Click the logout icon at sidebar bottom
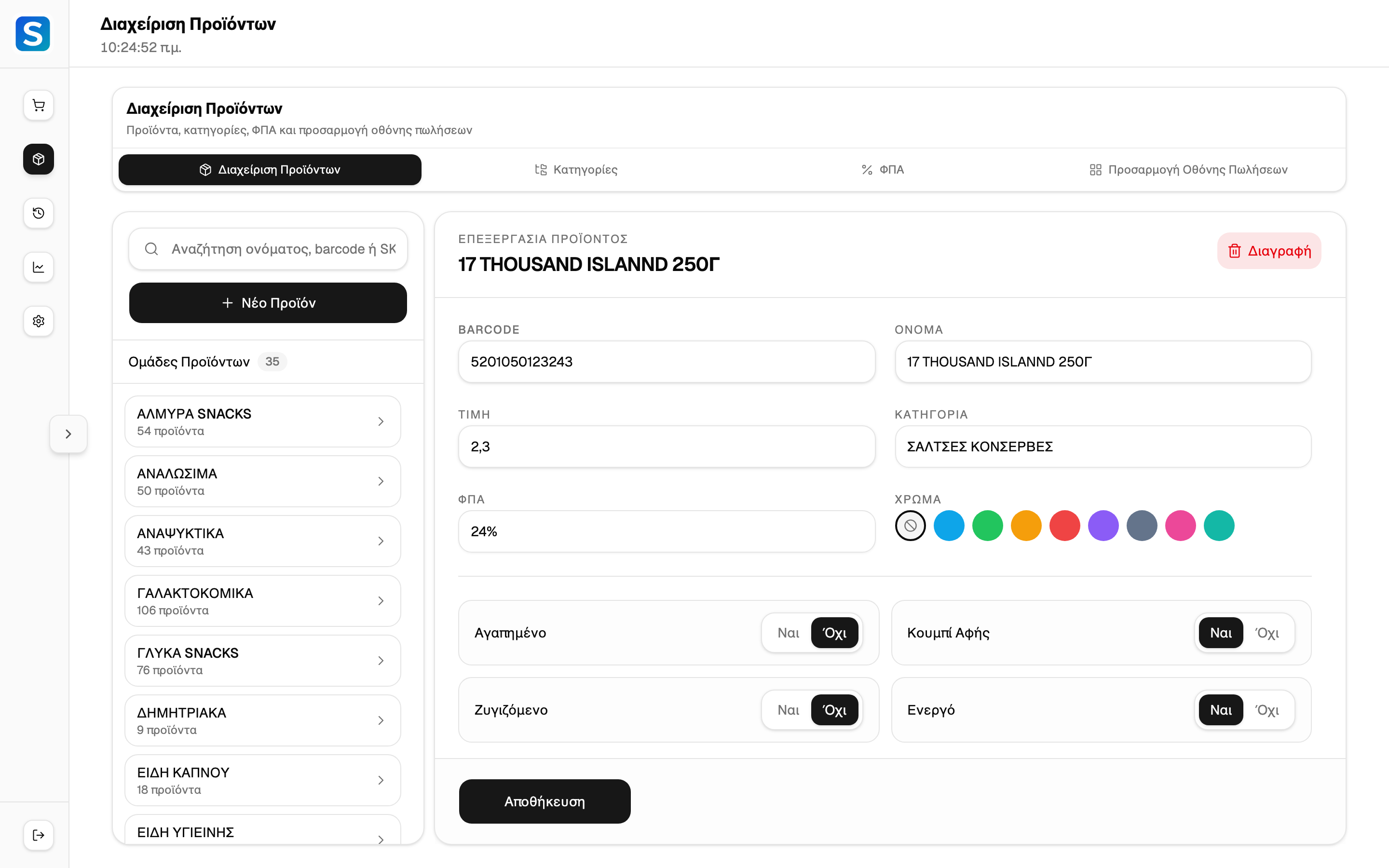1389x868 pixels. point(39,835)
